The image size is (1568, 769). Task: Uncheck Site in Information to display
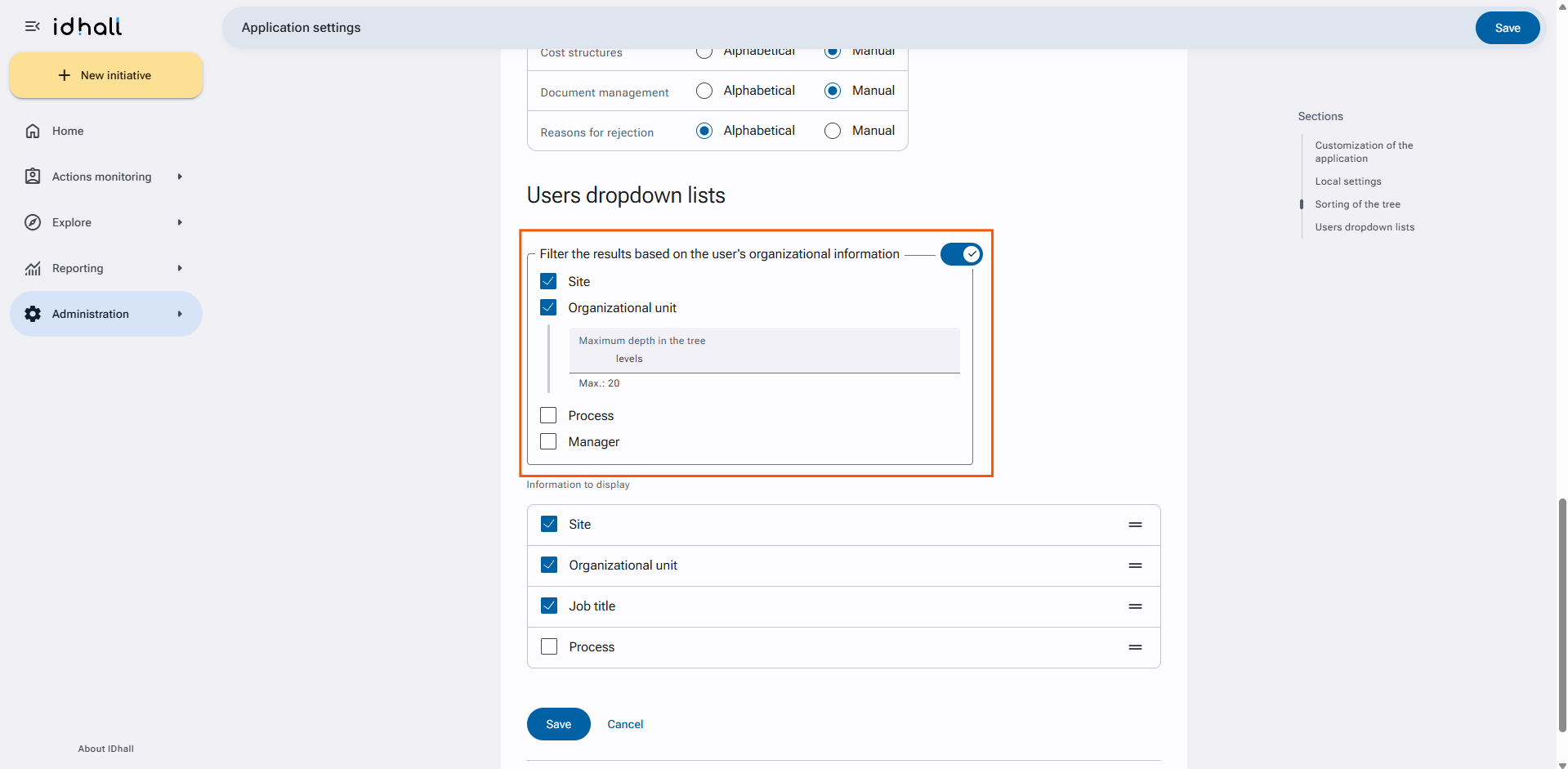549,524
